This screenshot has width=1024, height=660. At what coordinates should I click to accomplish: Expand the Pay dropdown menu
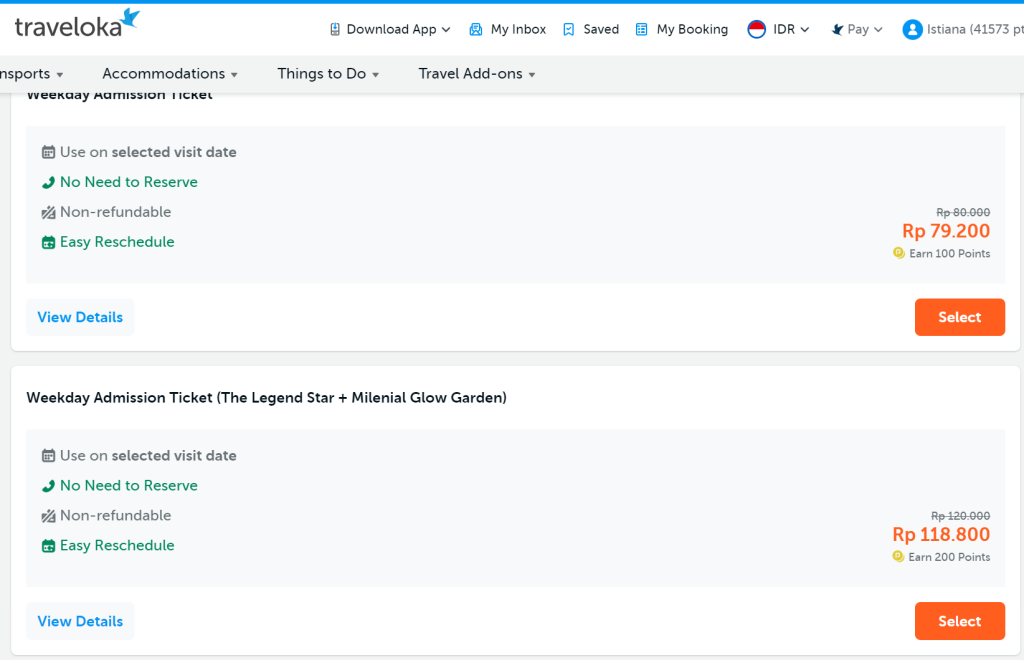click(864, 30)
